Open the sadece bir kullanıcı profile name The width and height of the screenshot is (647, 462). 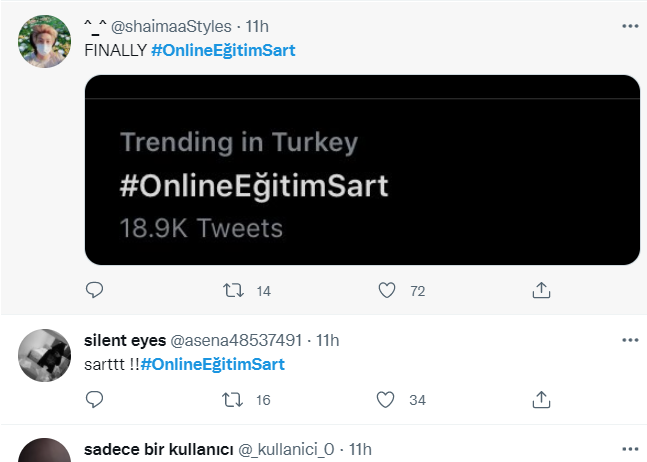pos(158,449)
